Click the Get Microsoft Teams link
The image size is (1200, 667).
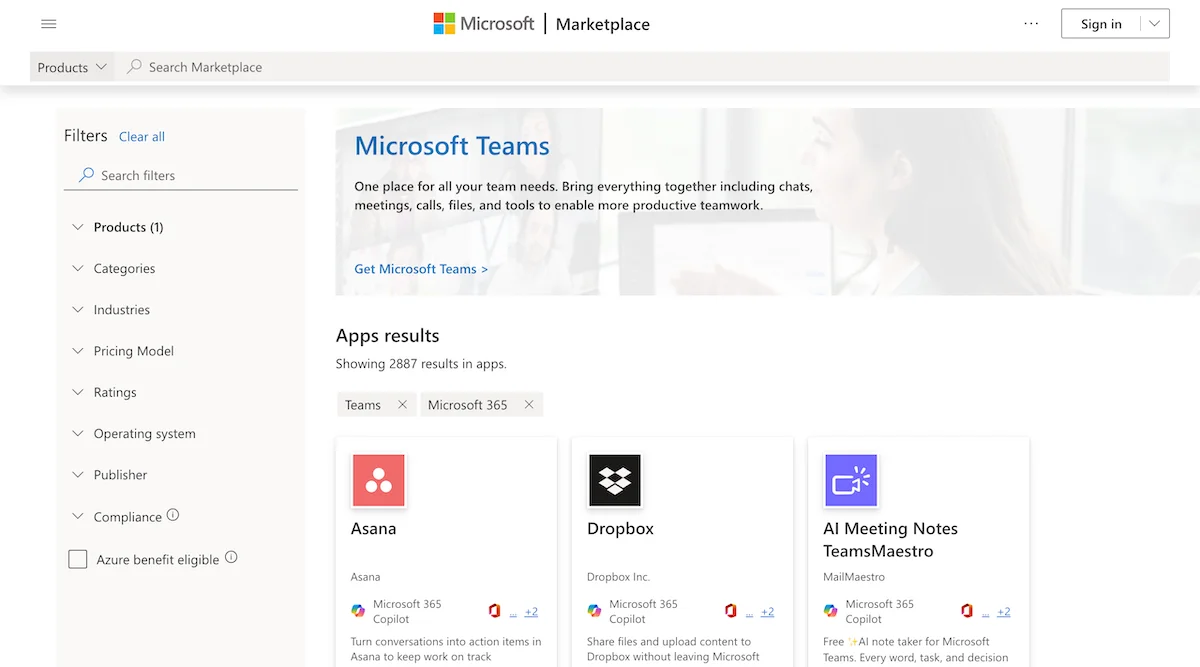[421, 268]
